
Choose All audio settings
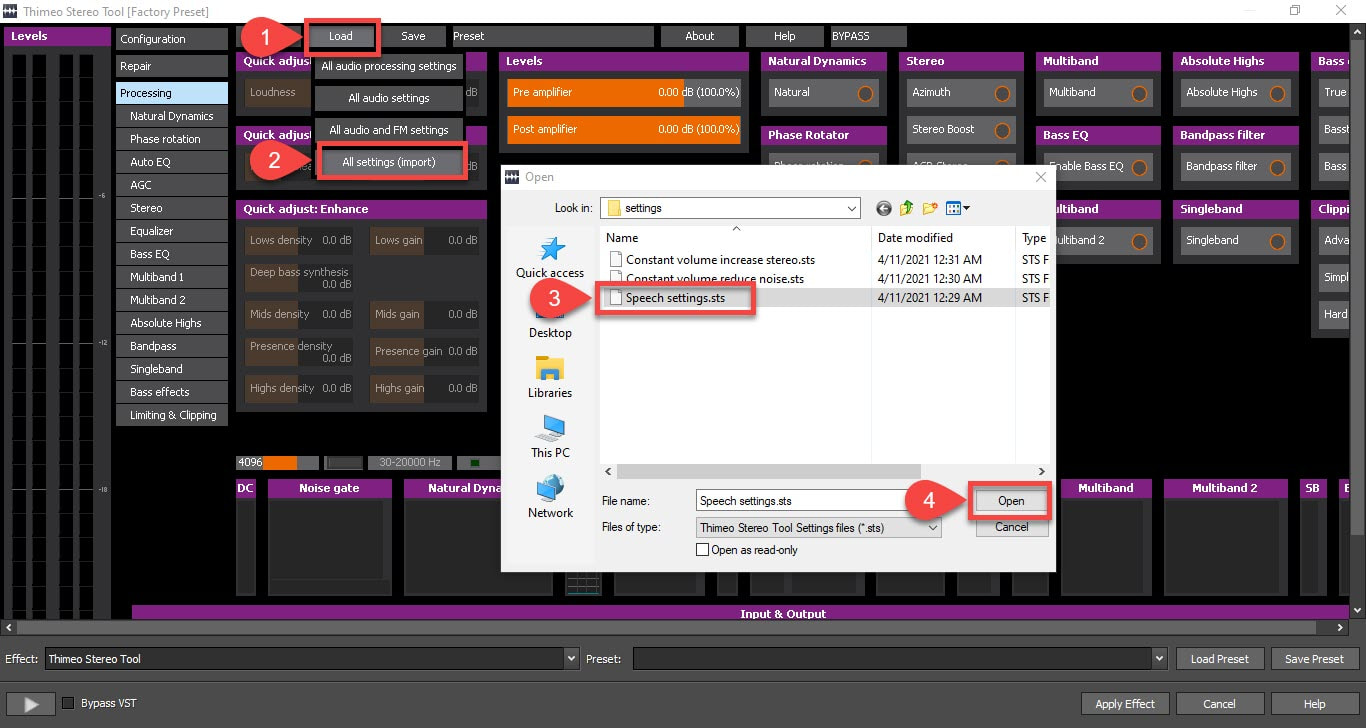click(389, 98)
